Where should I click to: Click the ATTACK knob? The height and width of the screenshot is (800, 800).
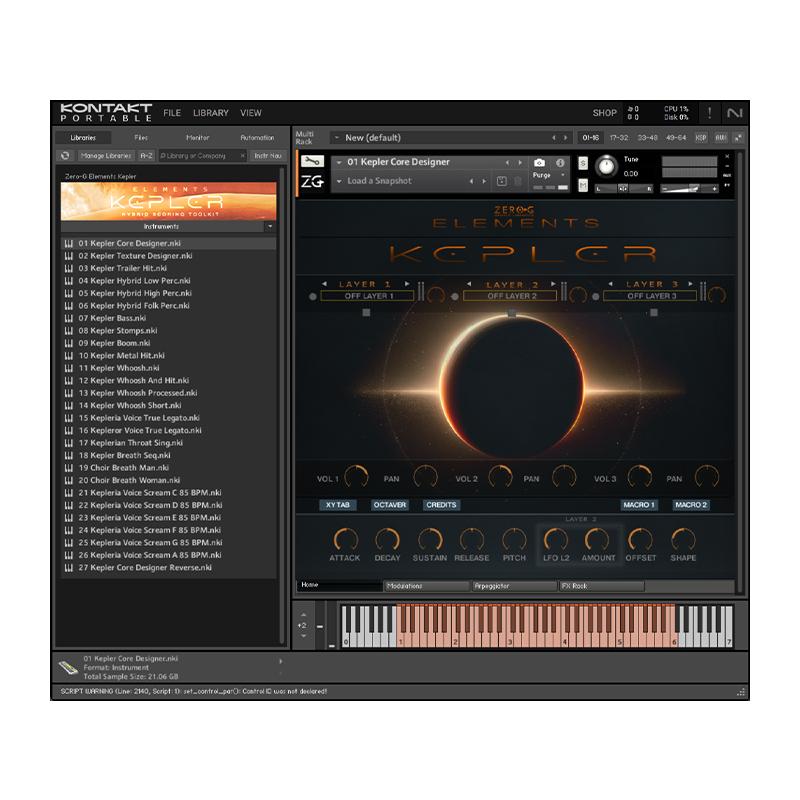[x=345, y=540]
